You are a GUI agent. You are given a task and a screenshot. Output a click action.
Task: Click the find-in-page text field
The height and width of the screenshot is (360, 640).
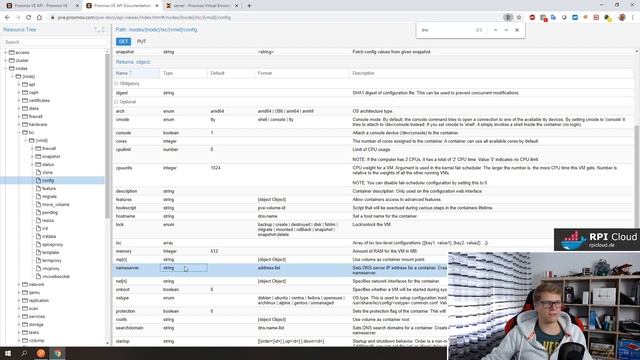pyautogui.click(x=445, y=30)
